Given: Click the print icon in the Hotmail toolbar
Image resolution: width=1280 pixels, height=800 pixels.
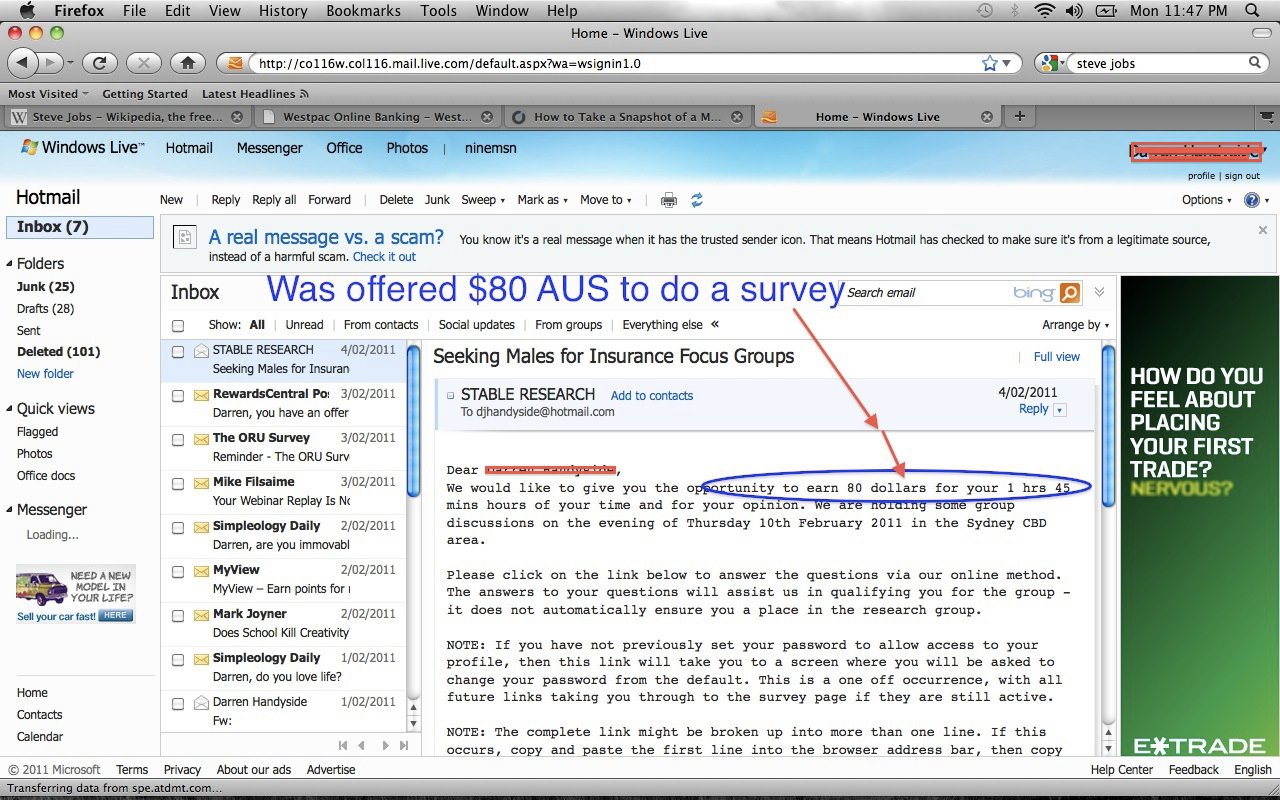Looking at the screenshot, I should [669, 200].
